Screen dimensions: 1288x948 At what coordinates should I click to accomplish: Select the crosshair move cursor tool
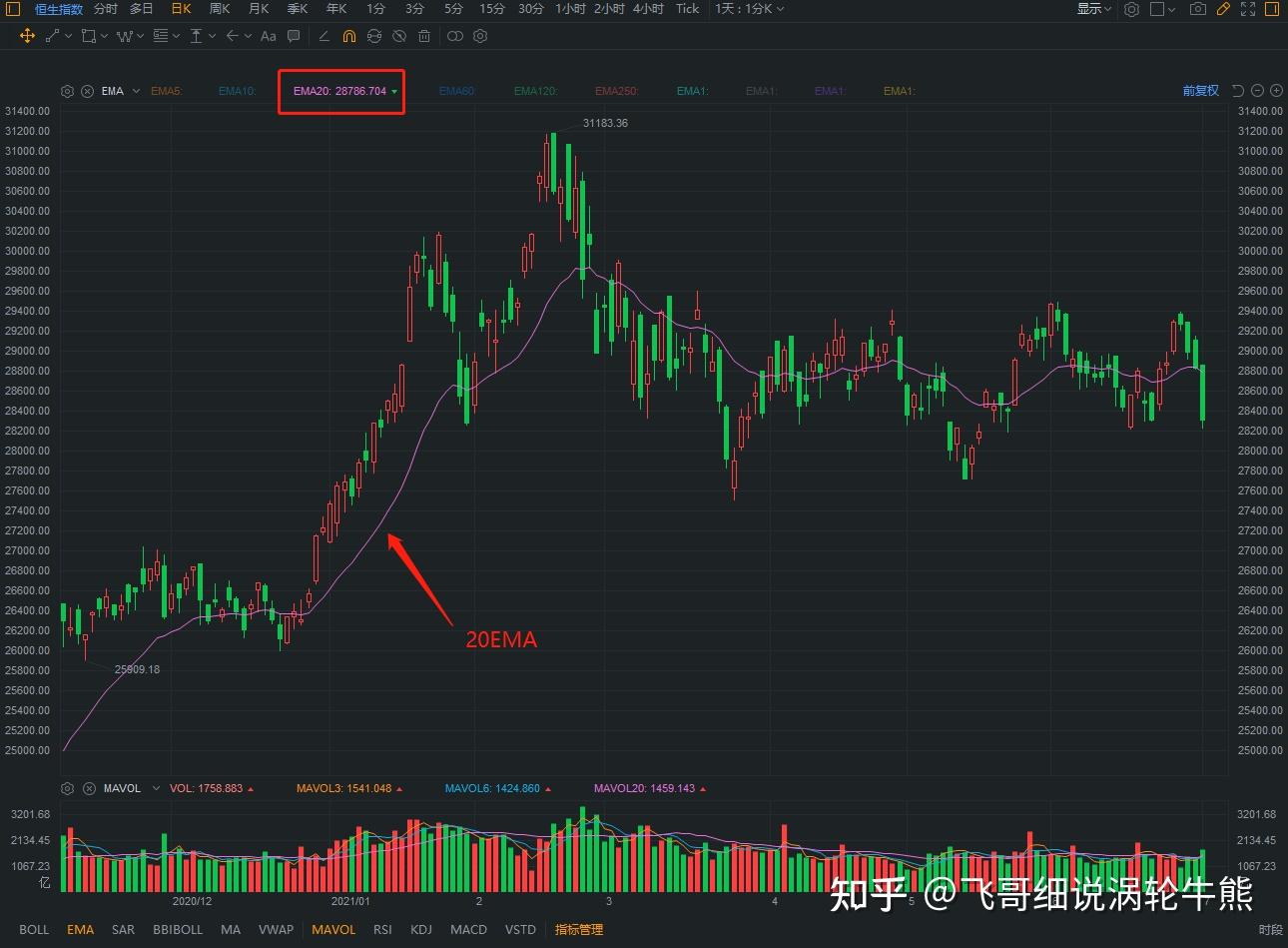(x=27, y=36)
